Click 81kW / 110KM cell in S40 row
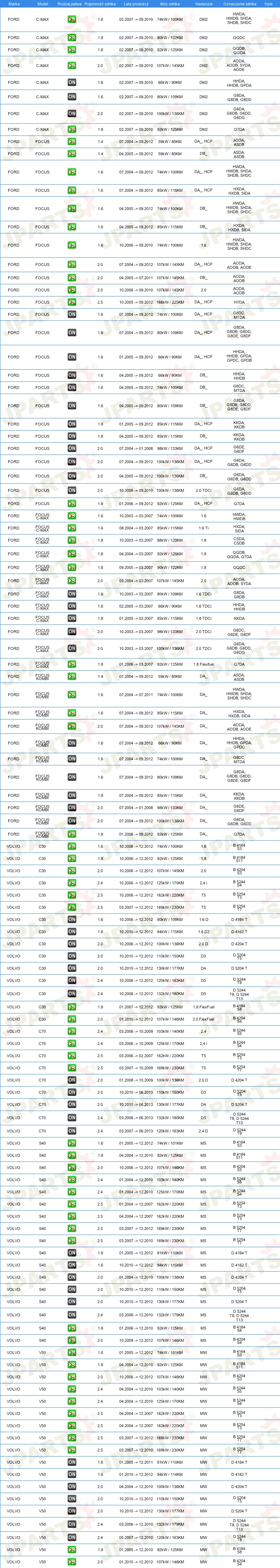Viewport: 280px width, 1568px height. coord(170,1253)
